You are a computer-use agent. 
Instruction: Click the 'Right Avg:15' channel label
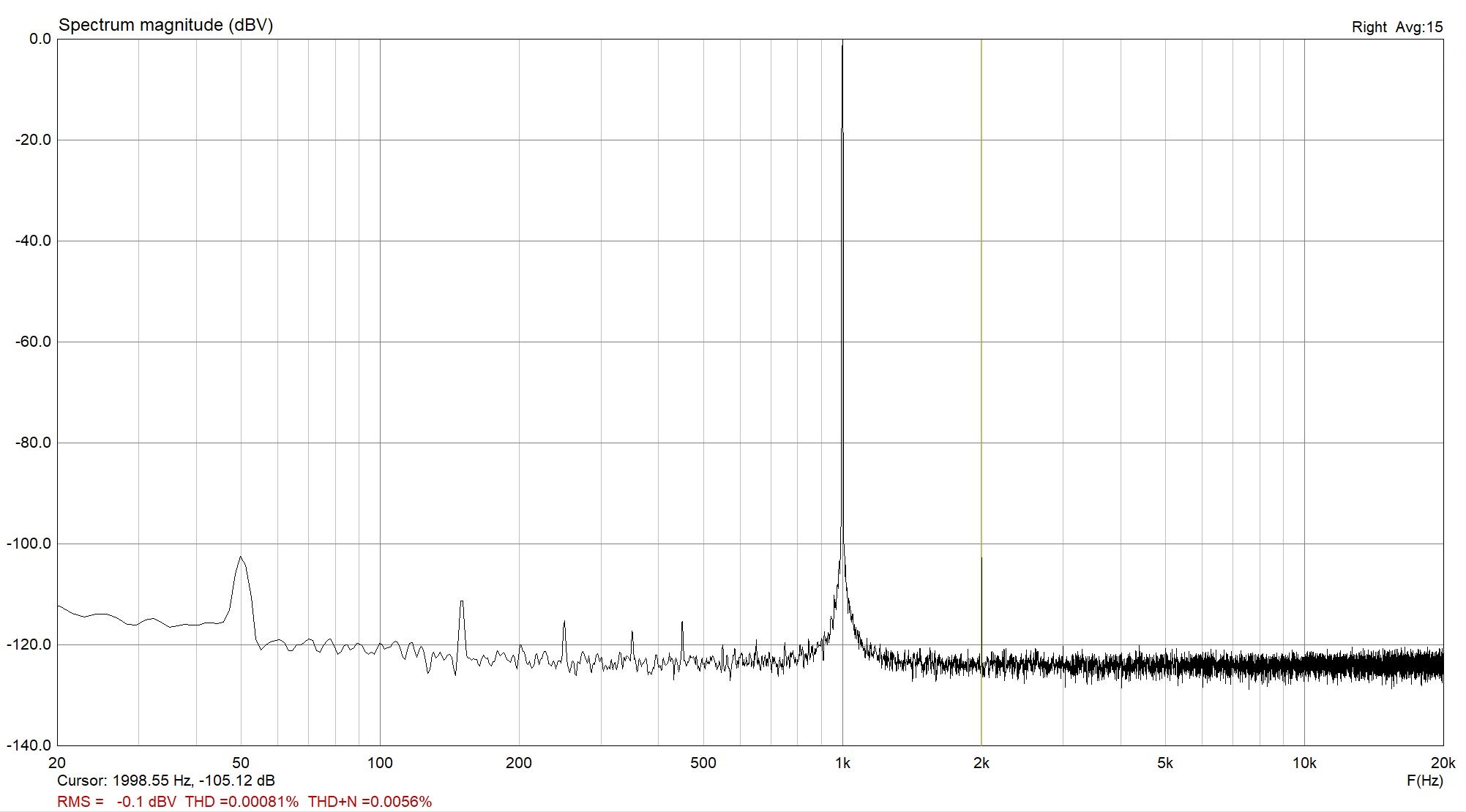coord(1396,27)
